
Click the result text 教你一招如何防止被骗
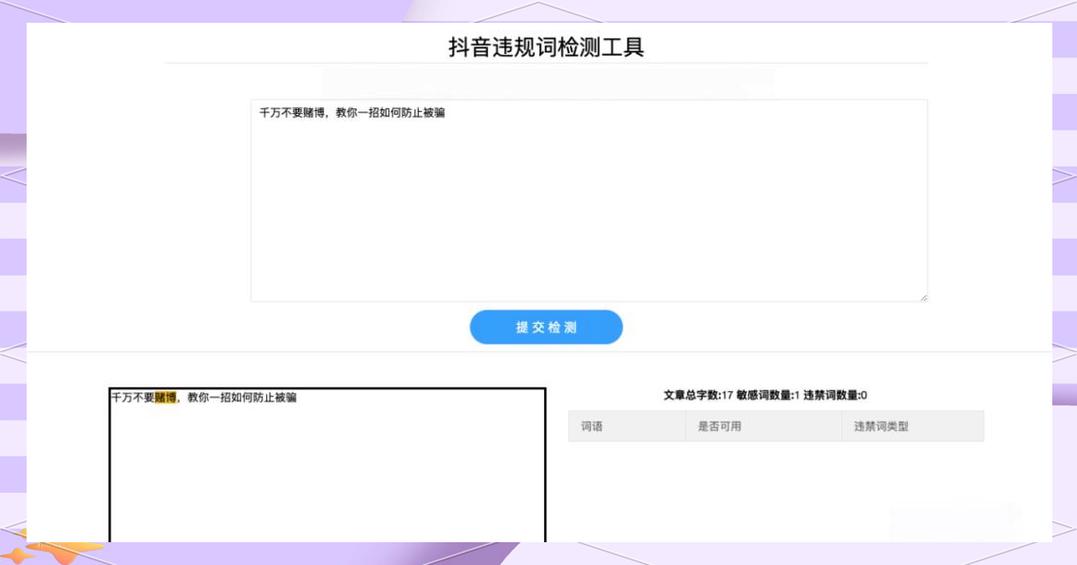(x=242, y=397)
